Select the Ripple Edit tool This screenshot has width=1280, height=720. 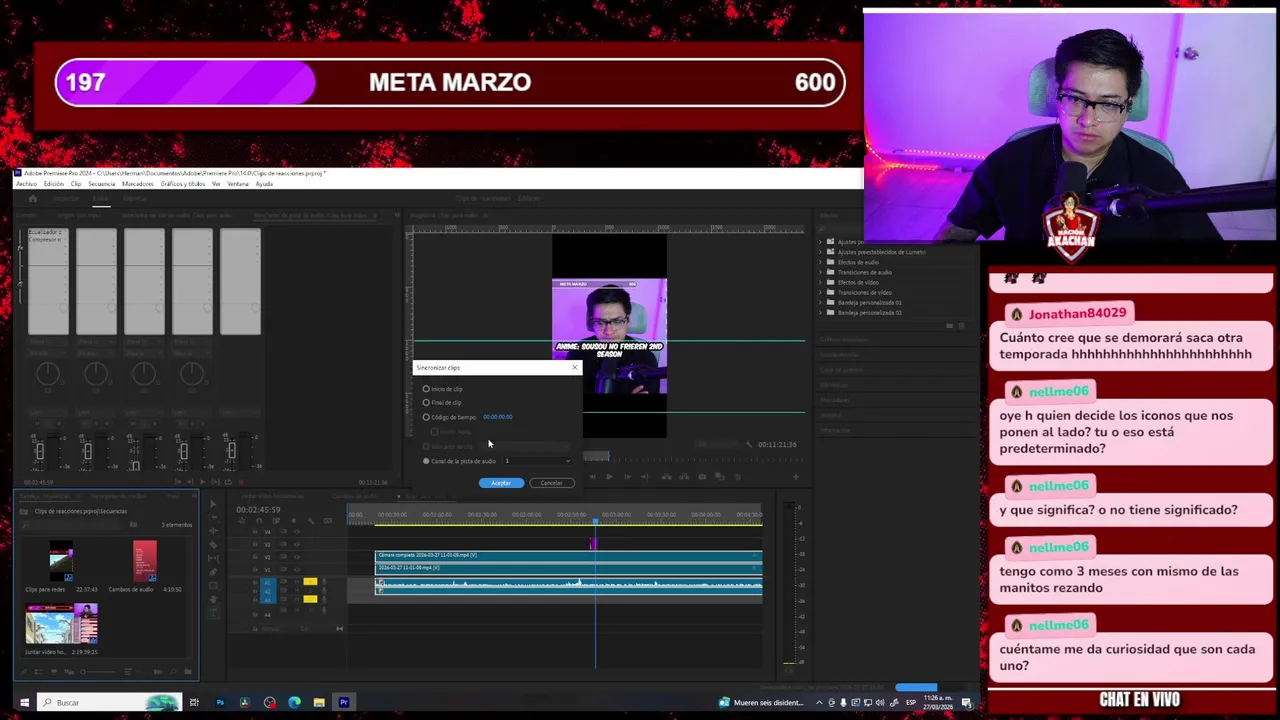pyautogui.click(x=213, y=531)
